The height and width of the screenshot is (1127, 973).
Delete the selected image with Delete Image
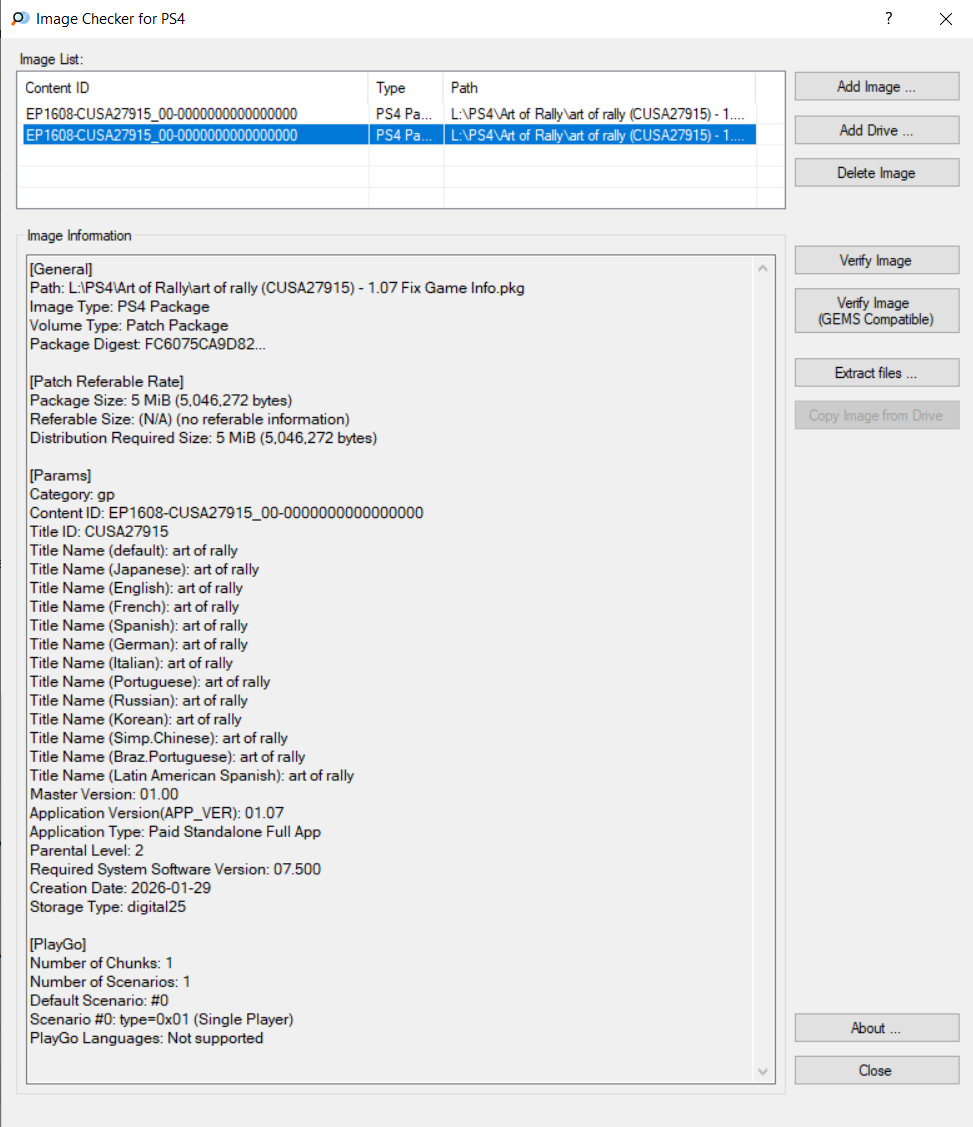click(877, 172)
